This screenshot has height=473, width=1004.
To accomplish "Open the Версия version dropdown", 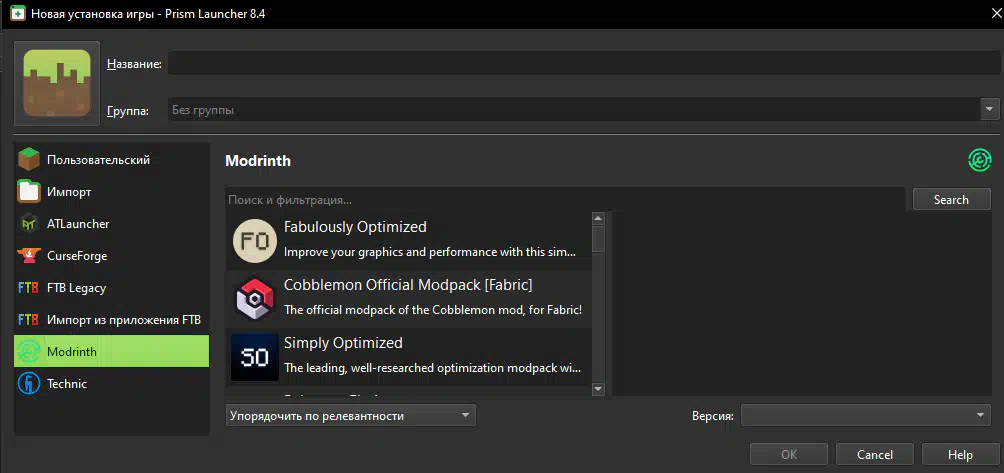I will click(x=866, y=415).
